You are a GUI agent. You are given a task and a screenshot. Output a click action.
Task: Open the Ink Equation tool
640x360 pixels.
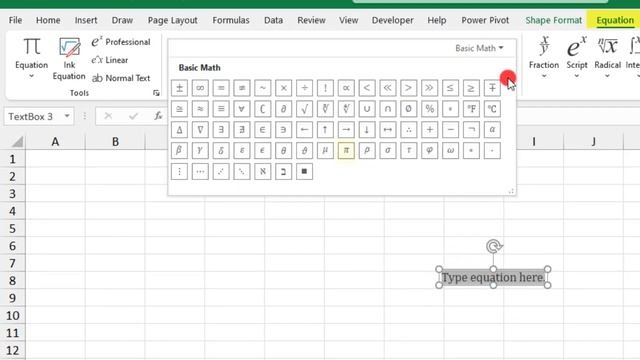click(x=69, y=59)
